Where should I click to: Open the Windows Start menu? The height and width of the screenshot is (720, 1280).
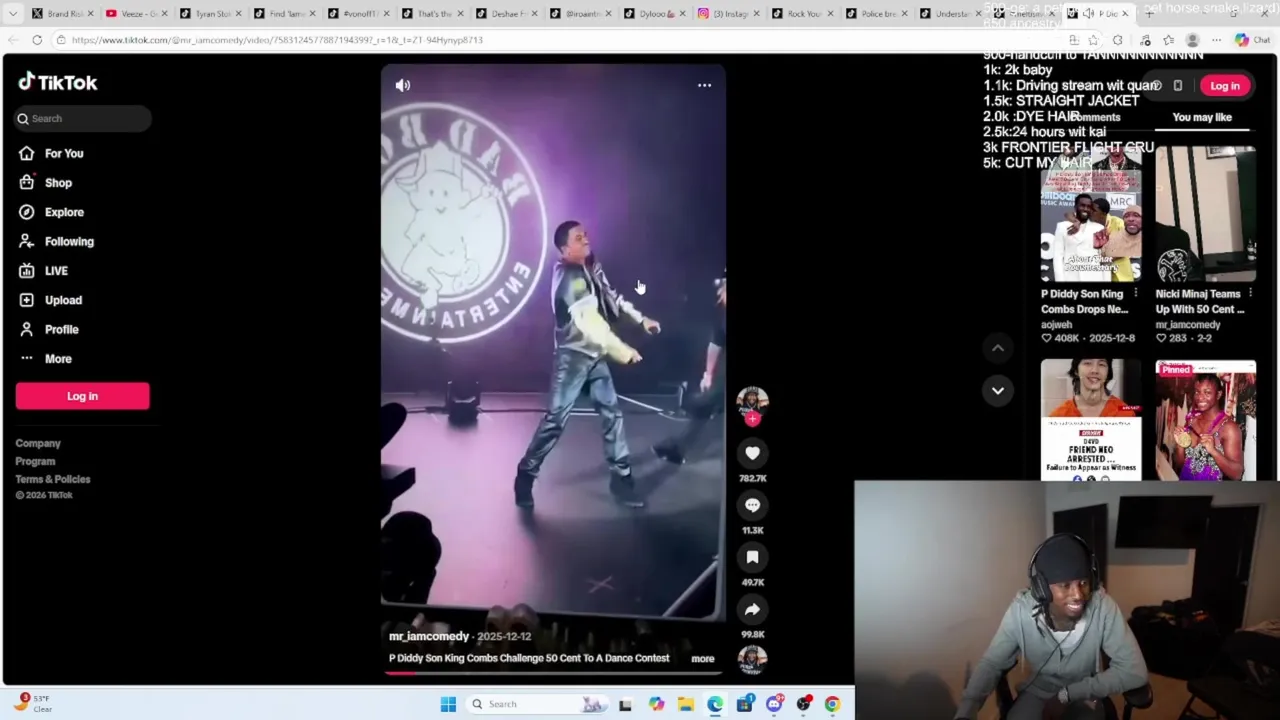[x=448, y=704]
